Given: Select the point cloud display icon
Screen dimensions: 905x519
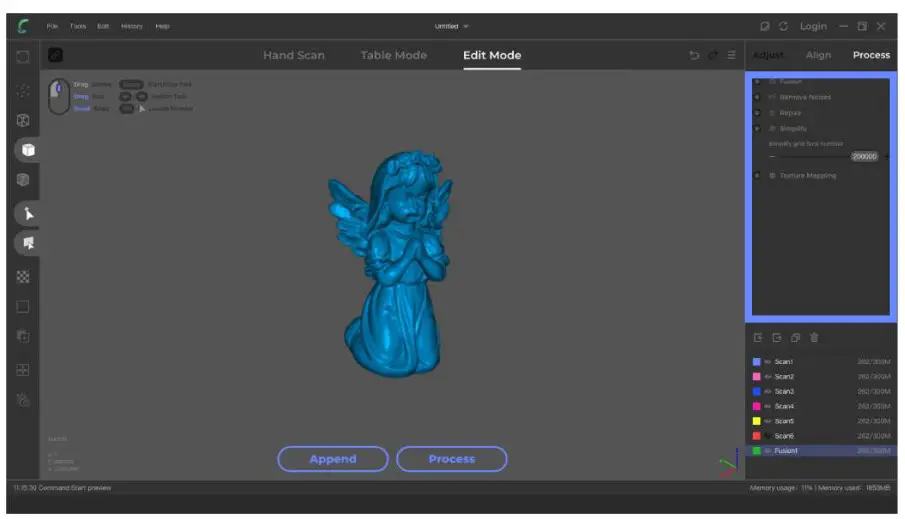Looking at the screenshot, I should [23, 91].
